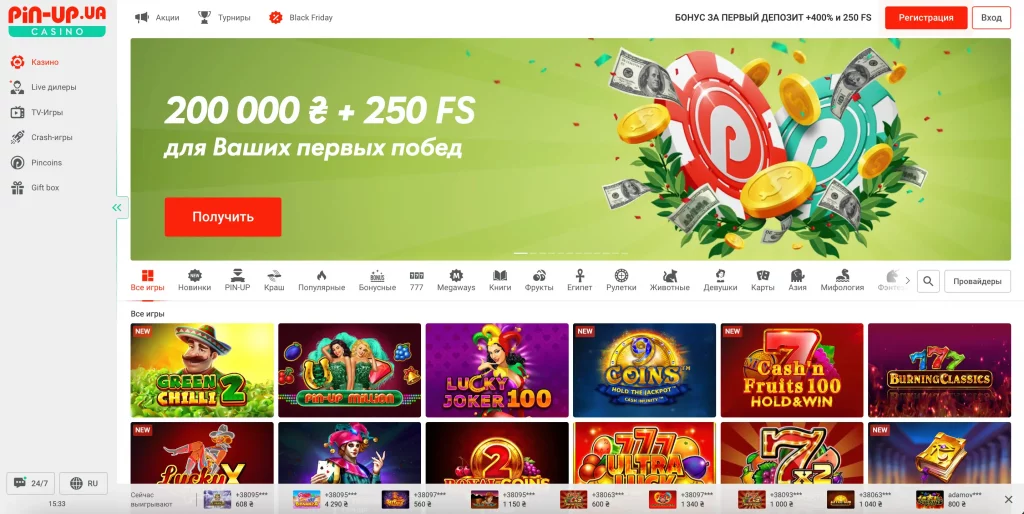Close the recent winners ticker bar
This screenshot has height=514, width=1024.
[x=1008, y=500]
